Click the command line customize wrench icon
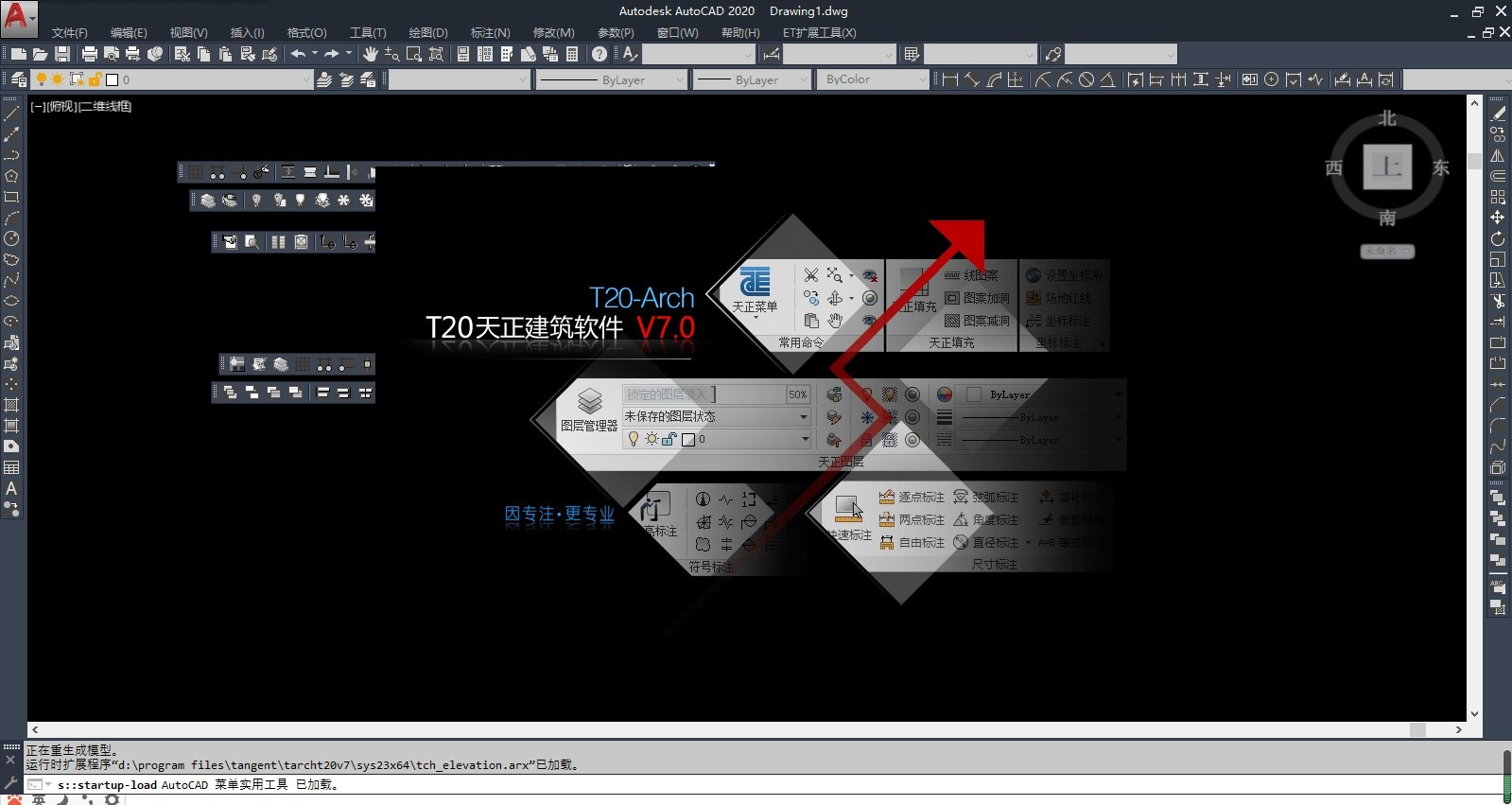This screenshot has width=1512, height=805. [11, 782]
